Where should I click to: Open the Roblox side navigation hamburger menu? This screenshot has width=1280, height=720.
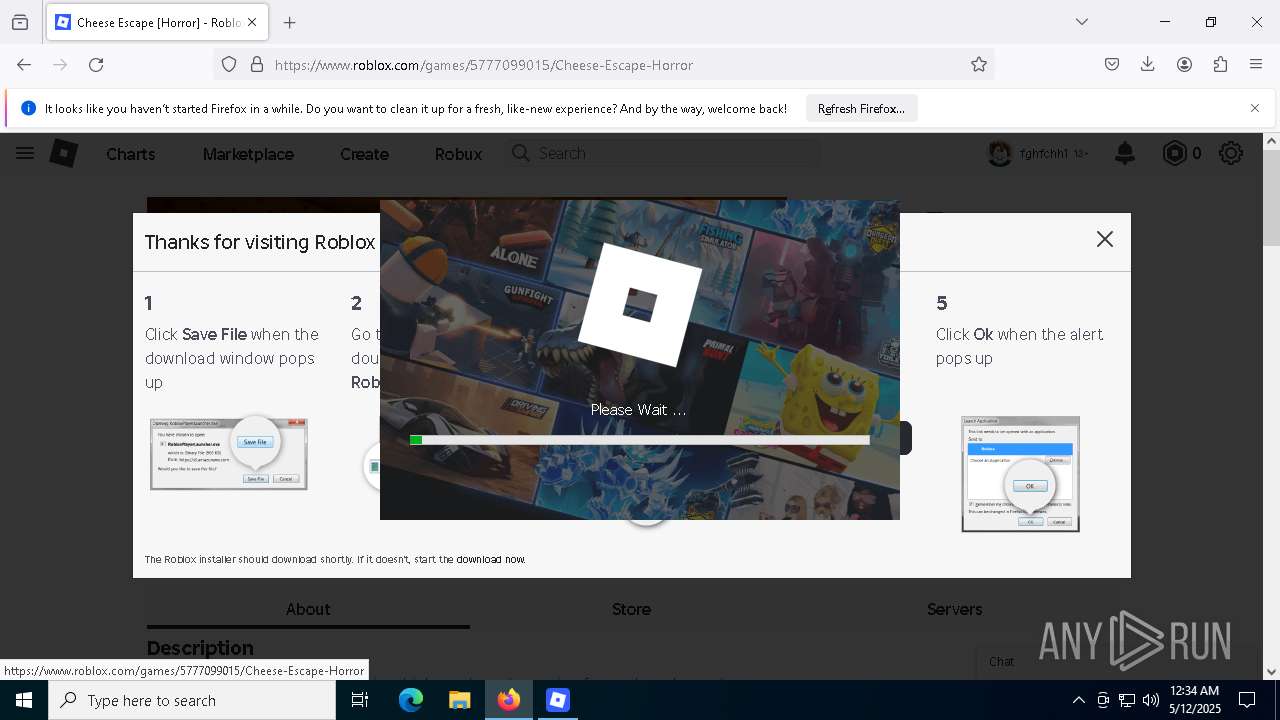click(25, 153)
